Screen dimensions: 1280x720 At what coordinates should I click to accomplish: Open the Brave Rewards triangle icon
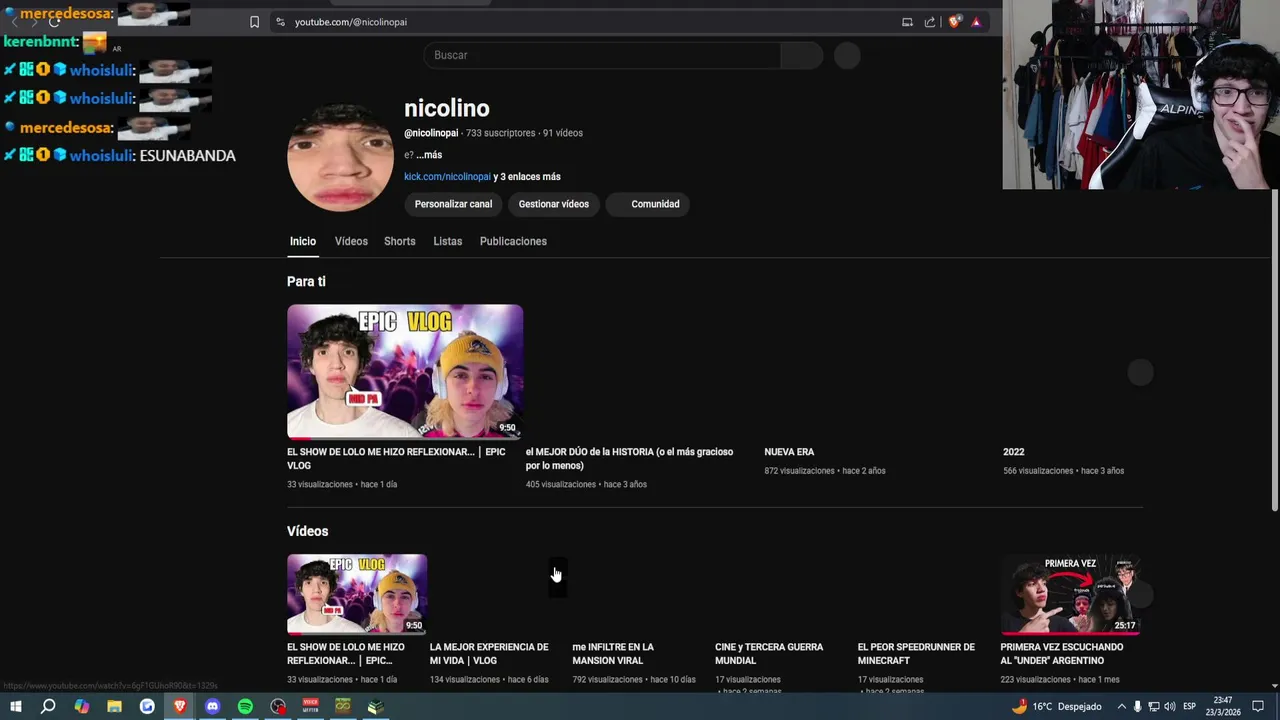(x=976, y=22)
